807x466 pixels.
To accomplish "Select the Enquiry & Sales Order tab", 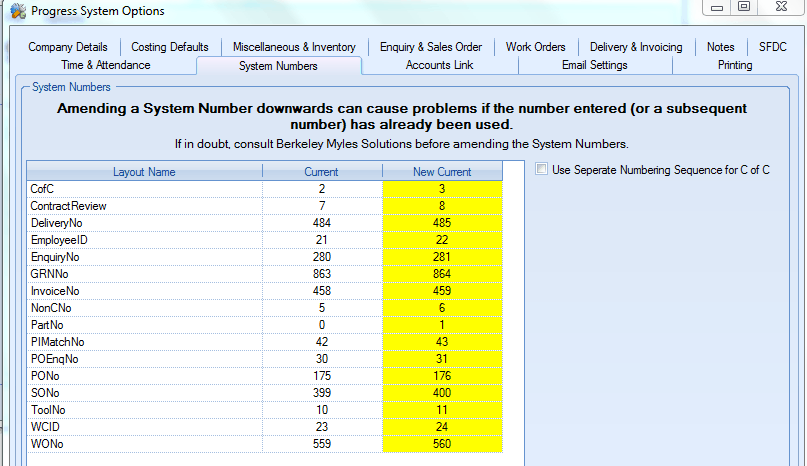I will [430, 47].
